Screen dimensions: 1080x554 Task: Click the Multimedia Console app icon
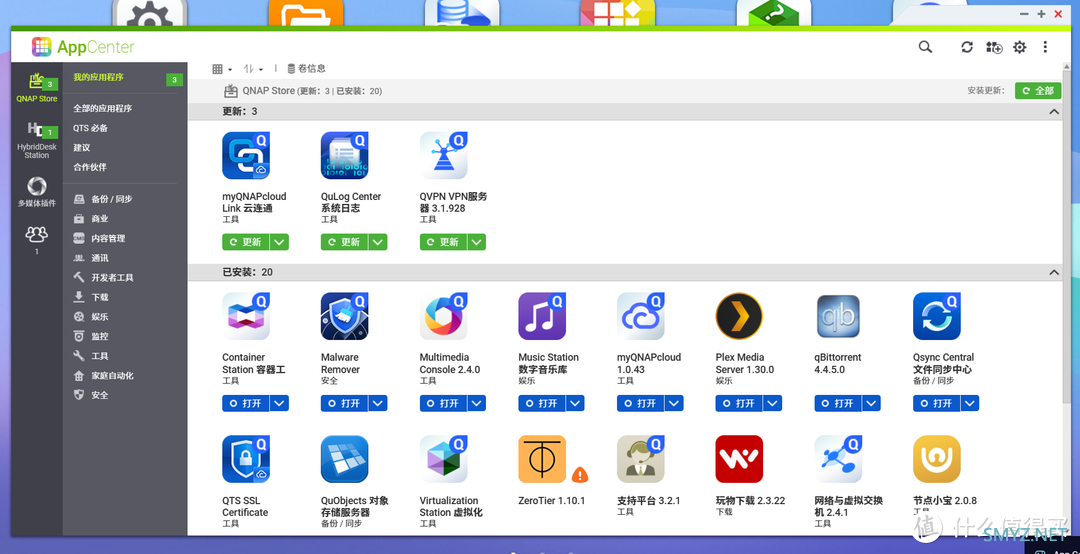pos(444,316)
